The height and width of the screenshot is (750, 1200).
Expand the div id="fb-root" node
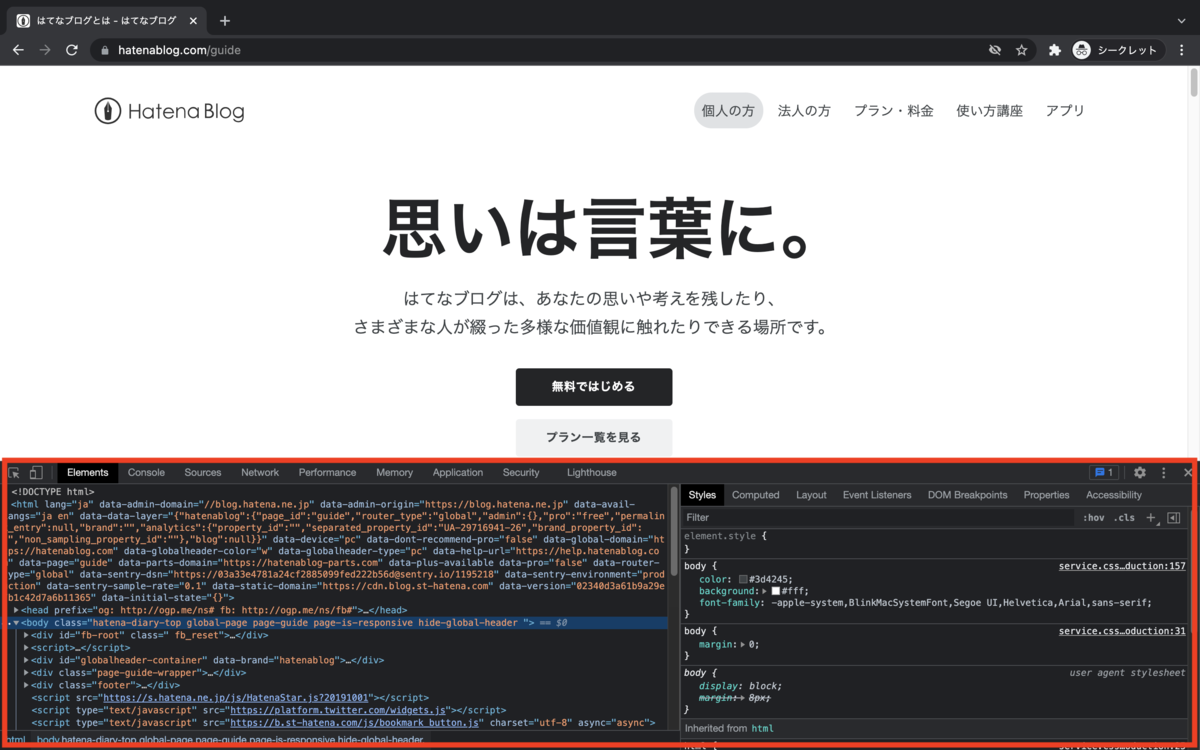pos(26,635)
